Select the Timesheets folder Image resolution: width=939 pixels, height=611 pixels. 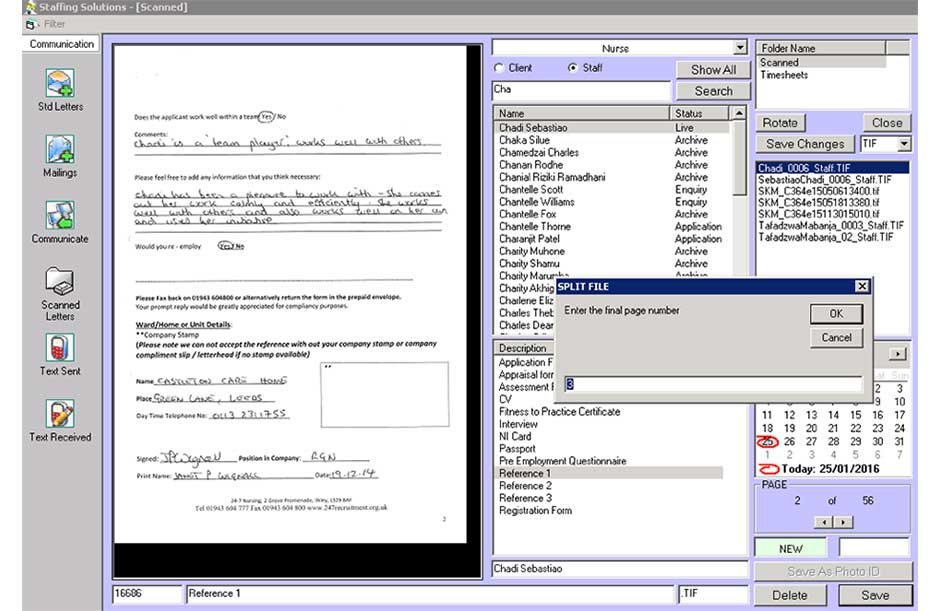[785, 75]
